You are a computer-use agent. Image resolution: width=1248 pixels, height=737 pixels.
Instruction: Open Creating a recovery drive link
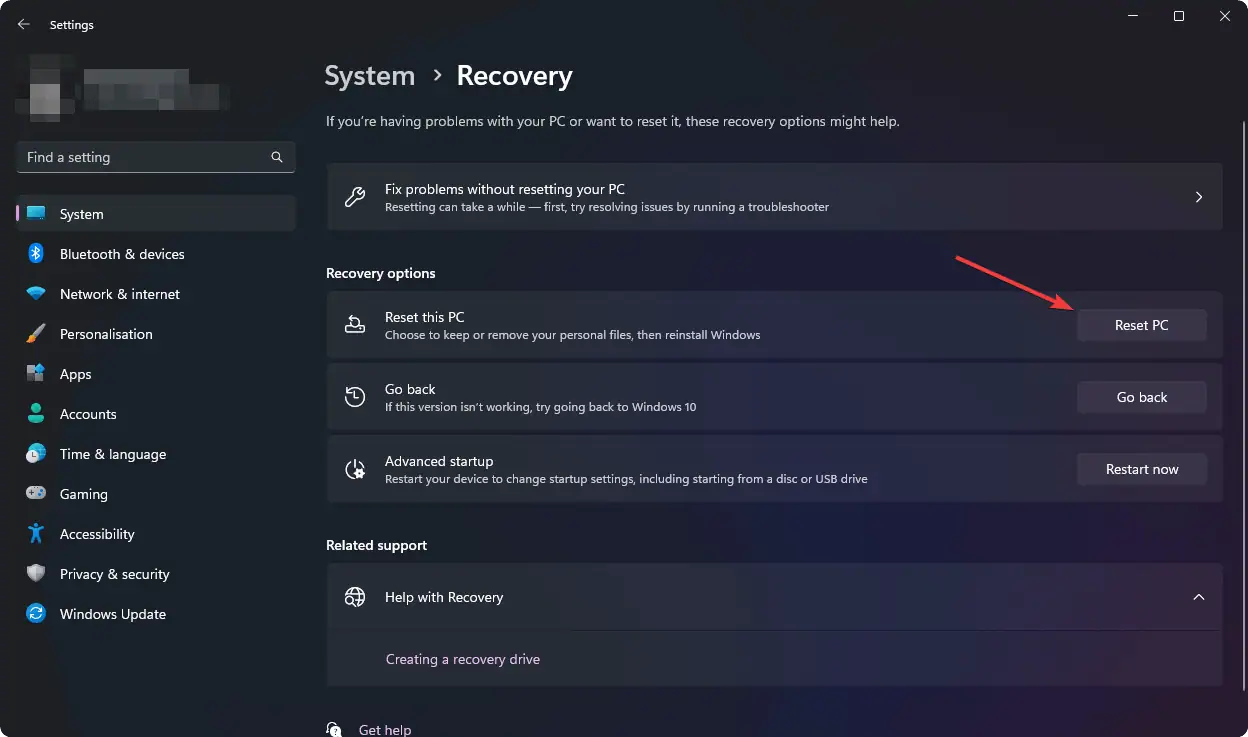pyautogui.click(x=463, y=659)
